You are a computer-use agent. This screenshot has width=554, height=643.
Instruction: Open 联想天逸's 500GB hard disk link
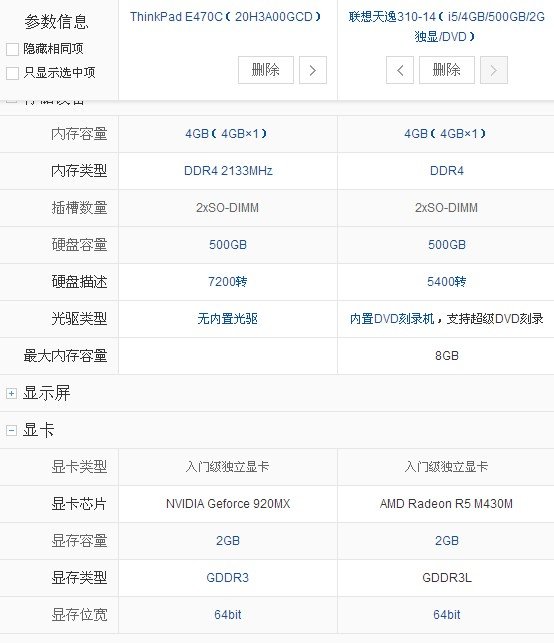click(x=447, y=245)
